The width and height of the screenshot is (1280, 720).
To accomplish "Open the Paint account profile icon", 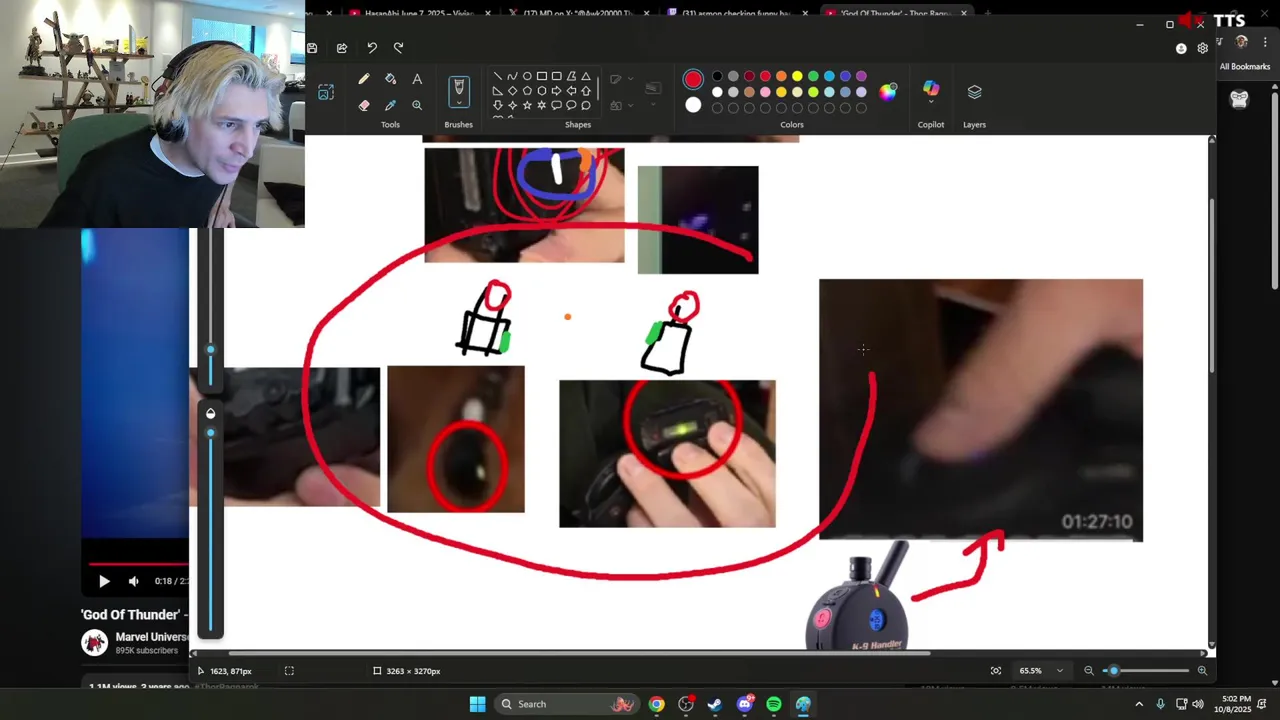I will (x=1181, y=48).
